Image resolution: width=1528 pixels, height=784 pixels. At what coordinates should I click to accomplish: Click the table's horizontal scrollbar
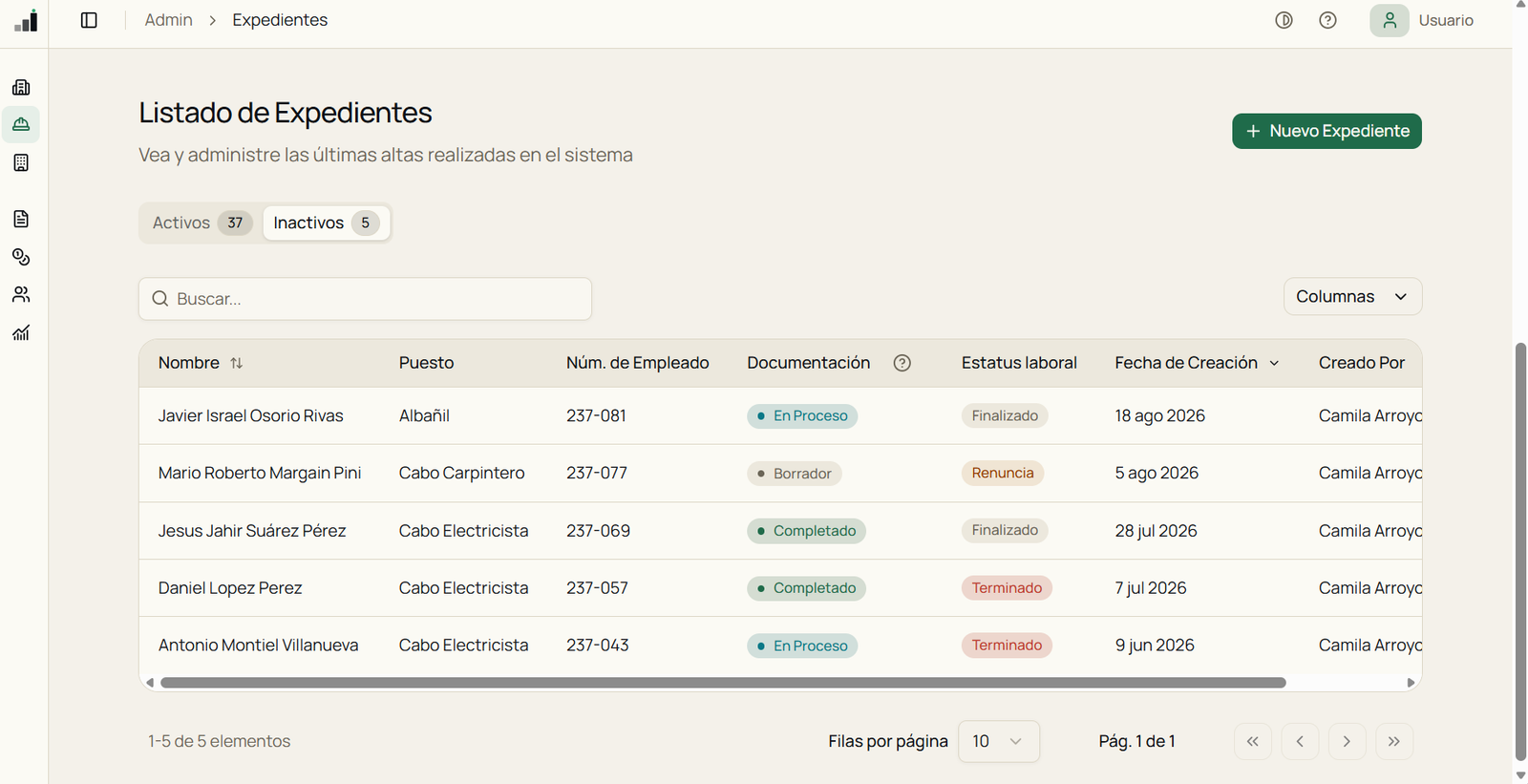click(723, 683)
